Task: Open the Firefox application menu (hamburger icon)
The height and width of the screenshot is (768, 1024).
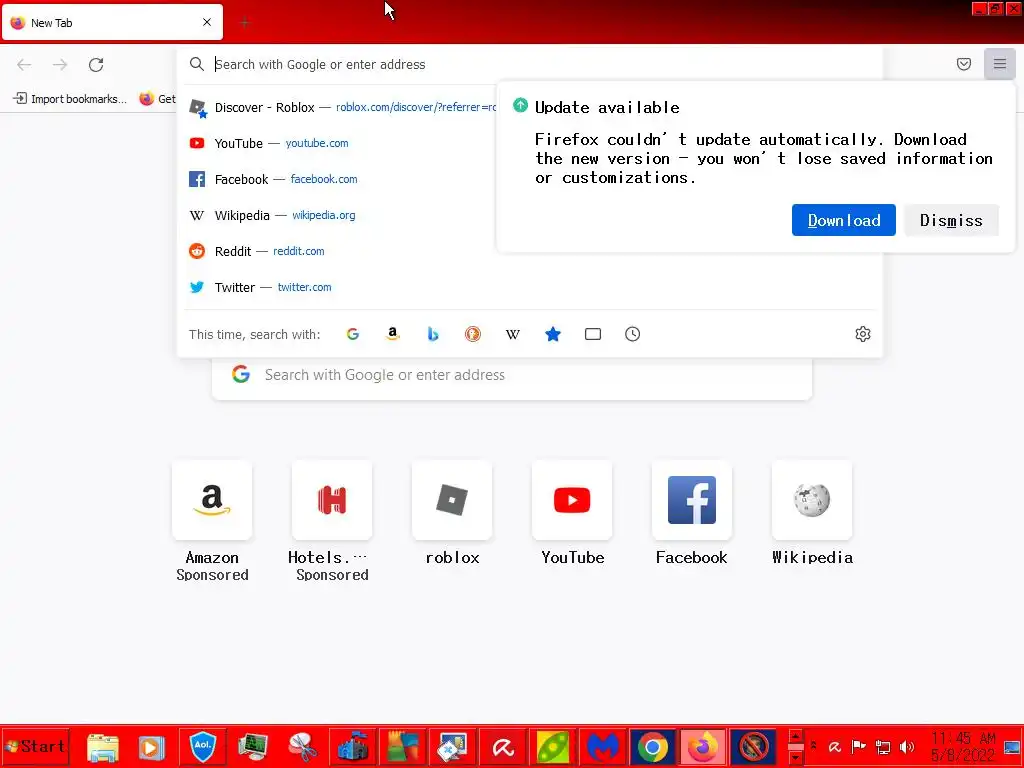Action: point(999,64)
